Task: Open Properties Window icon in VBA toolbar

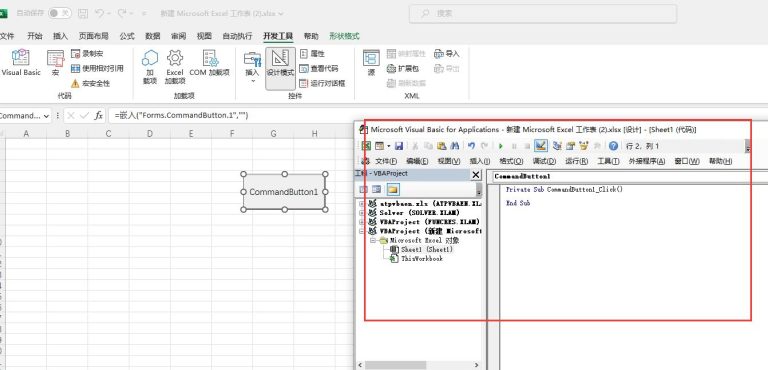Action: click(x=570, y=146)
